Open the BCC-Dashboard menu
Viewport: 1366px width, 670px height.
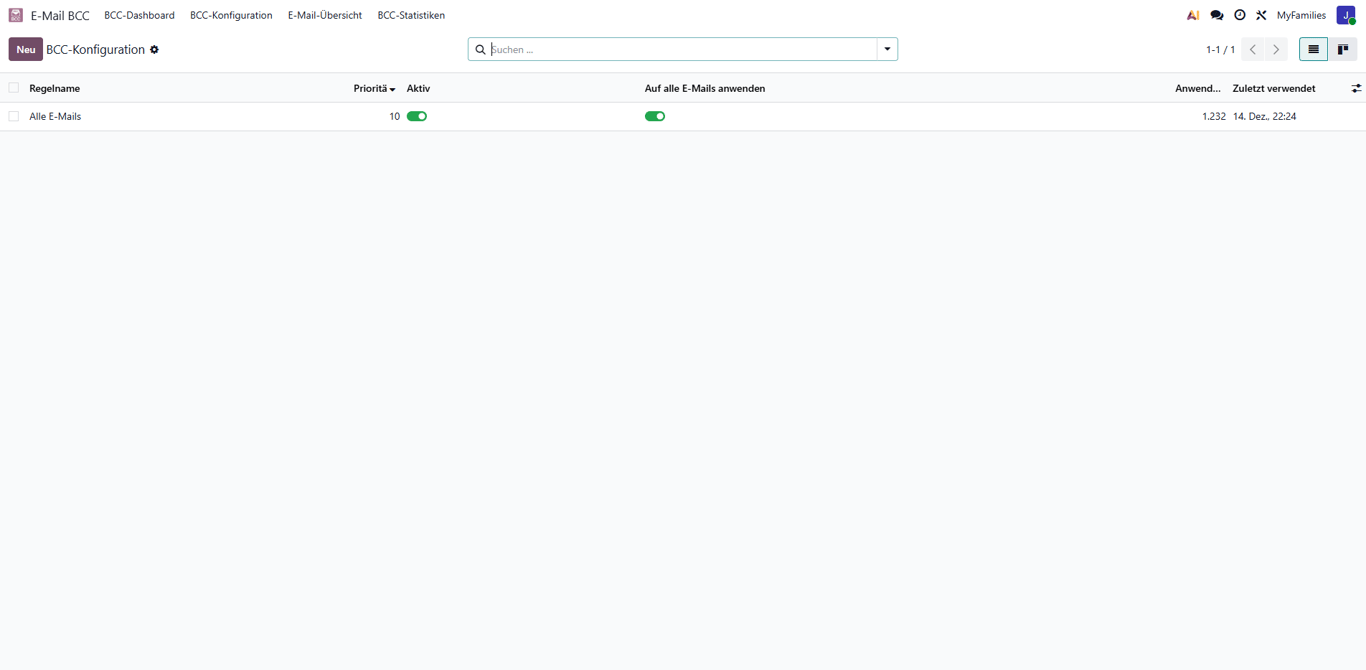[x=139, y=15]
